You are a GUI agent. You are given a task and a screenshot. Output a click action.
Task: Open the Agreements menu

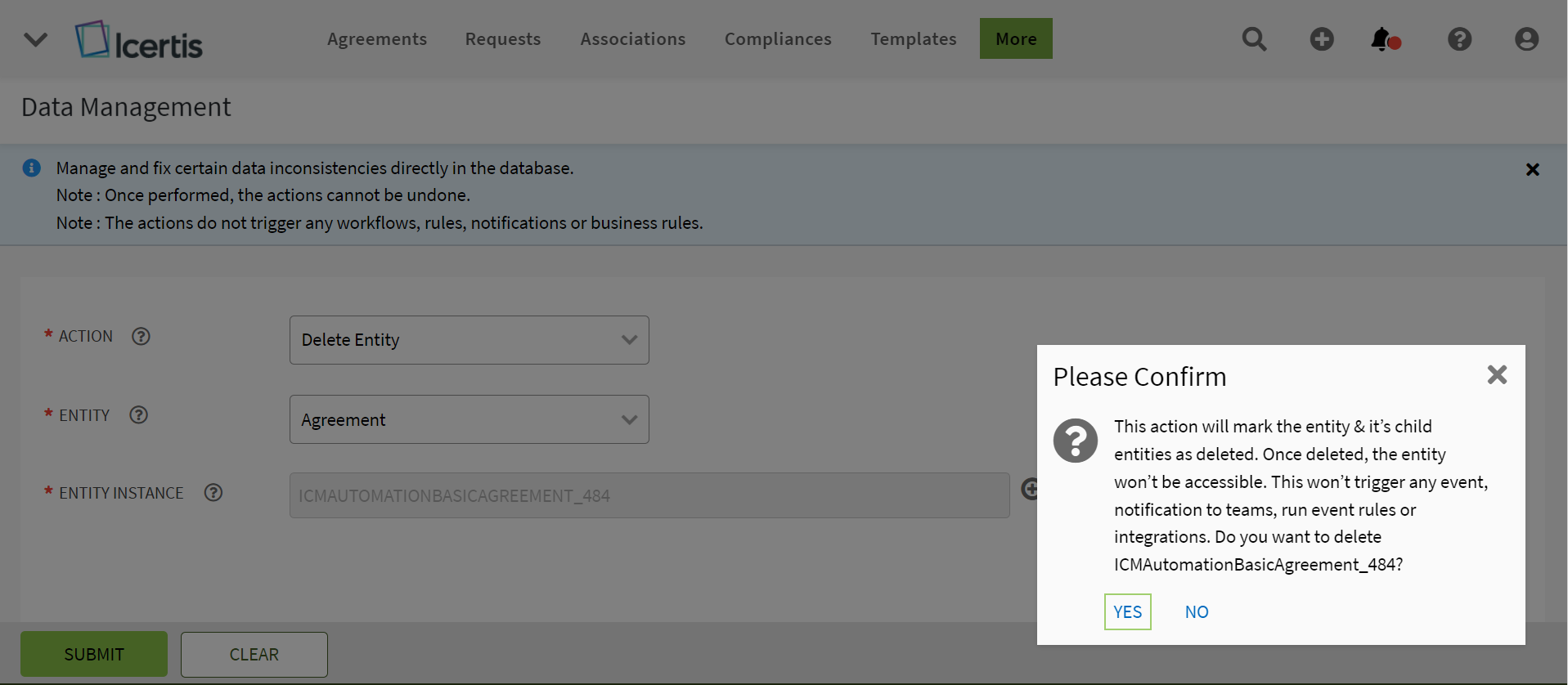tap(377, 39)
